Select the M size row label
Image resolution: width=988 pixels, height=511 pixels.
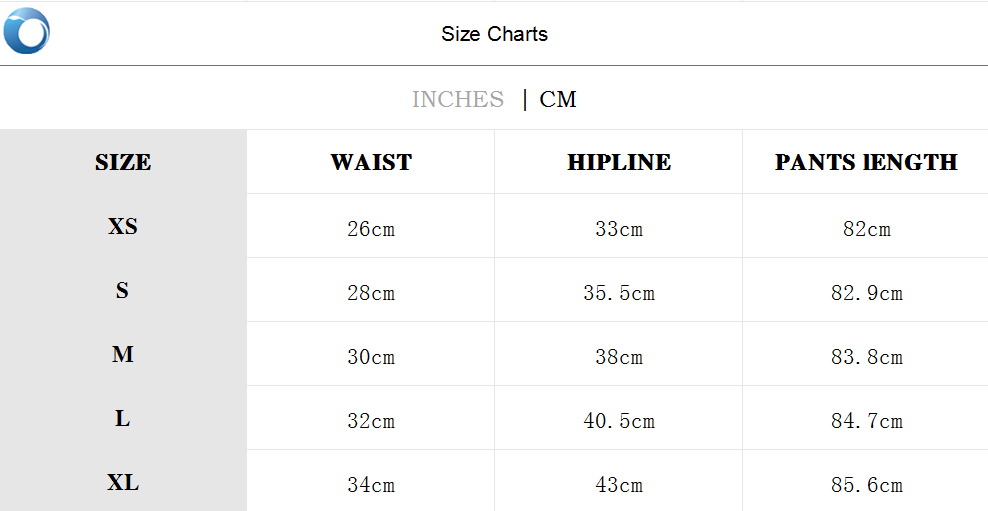pyautogui.click(x=123, y=354)
